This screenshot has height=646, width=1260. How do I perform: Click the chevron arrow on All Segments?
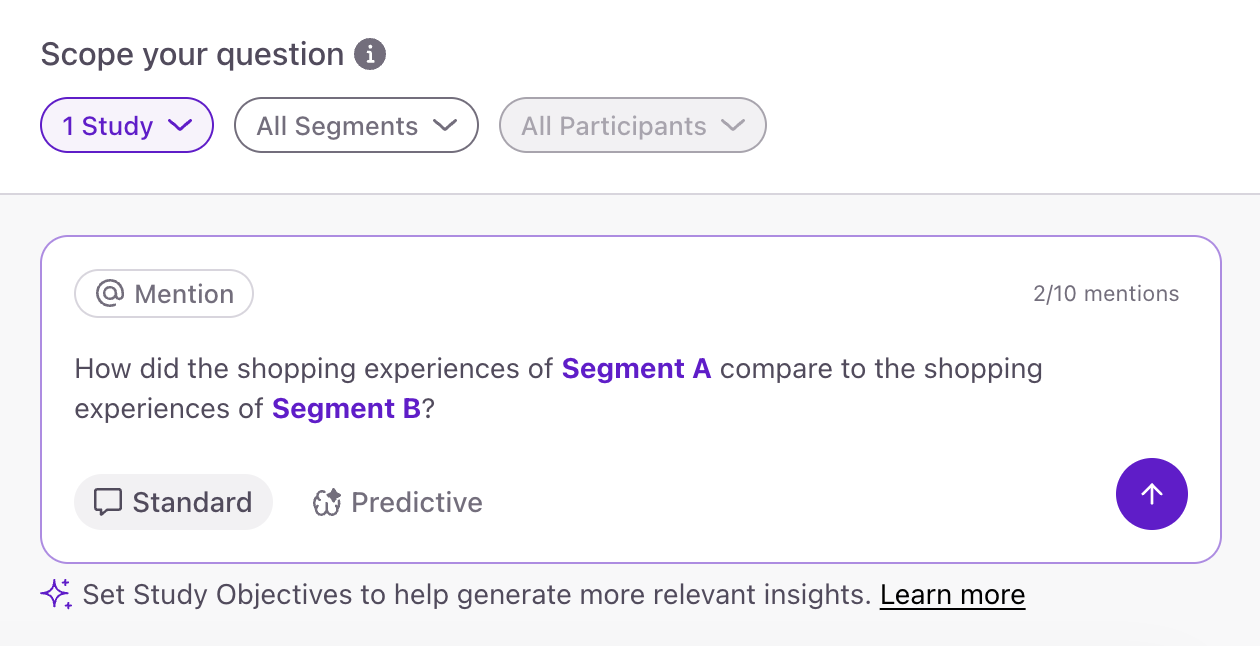click(444, 126)
